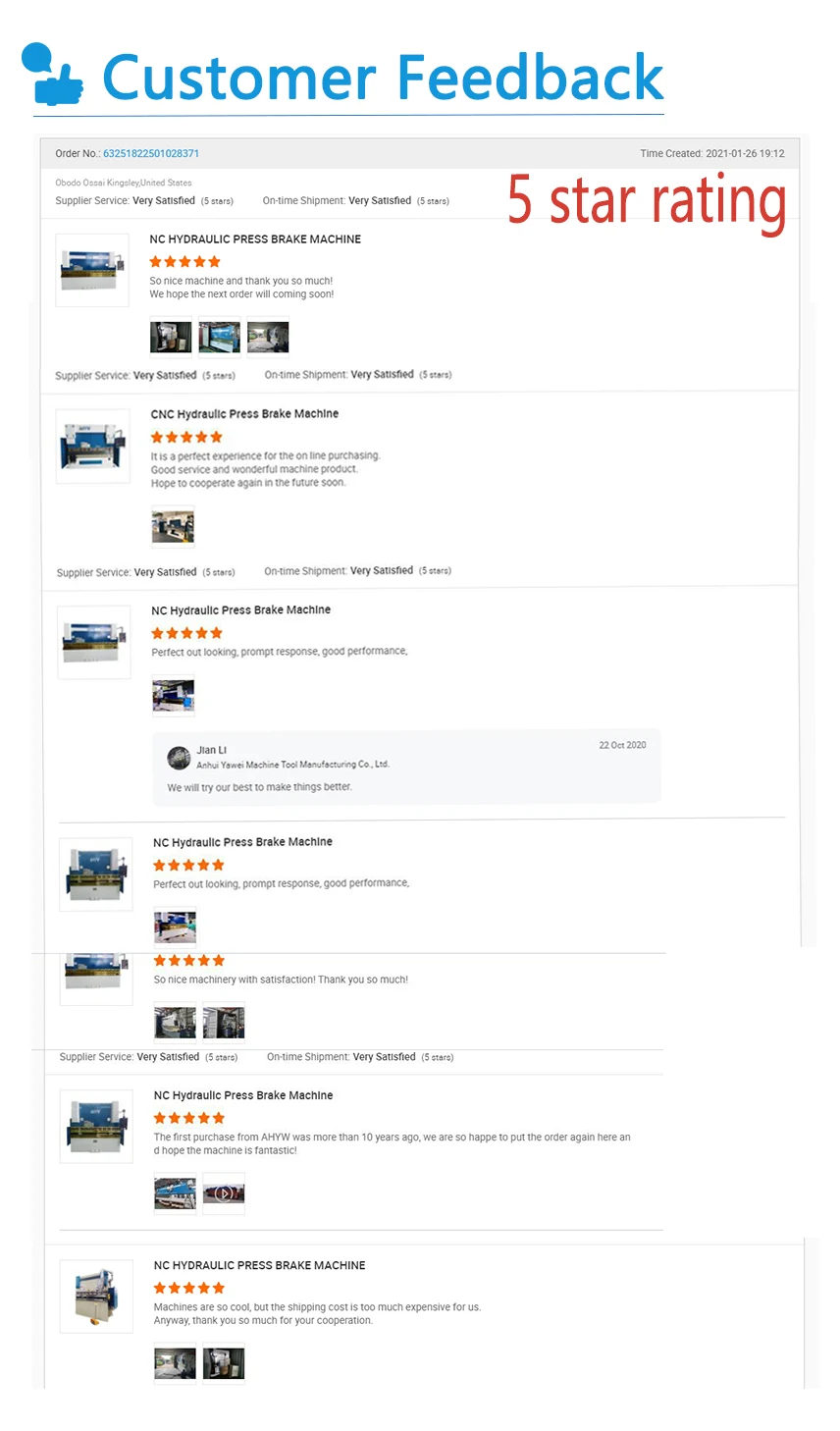840x1431 pixels.
Task: View first photo under 'So nice machine' review
Action: tap(171, 337)
